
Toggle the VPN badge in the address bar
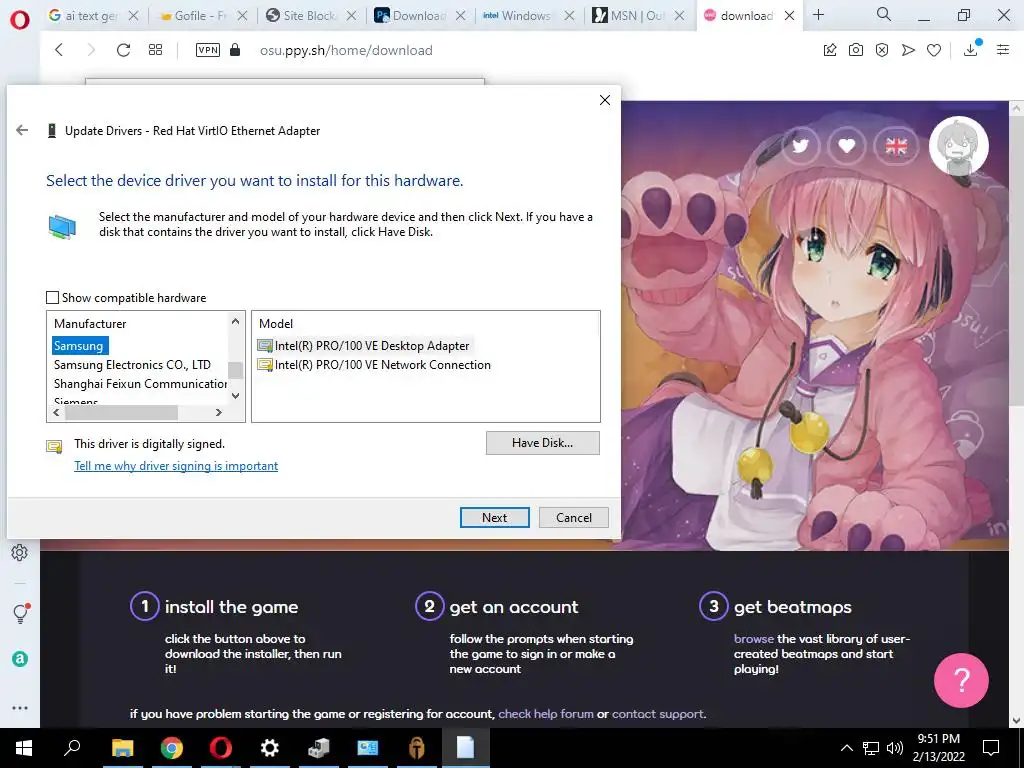[x=208, y=50]
